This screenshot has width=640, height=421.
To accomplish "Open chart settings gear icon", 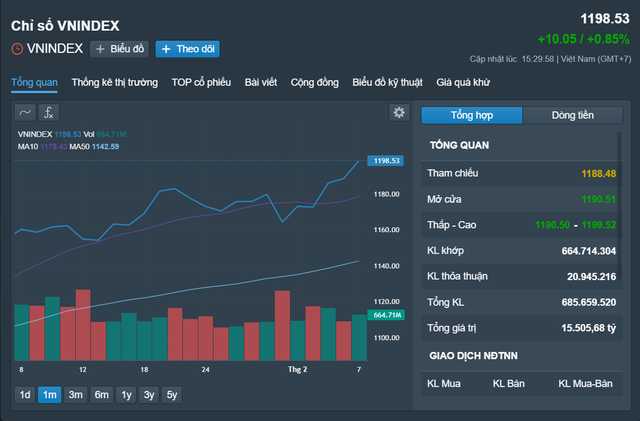I will coord(399,113).
